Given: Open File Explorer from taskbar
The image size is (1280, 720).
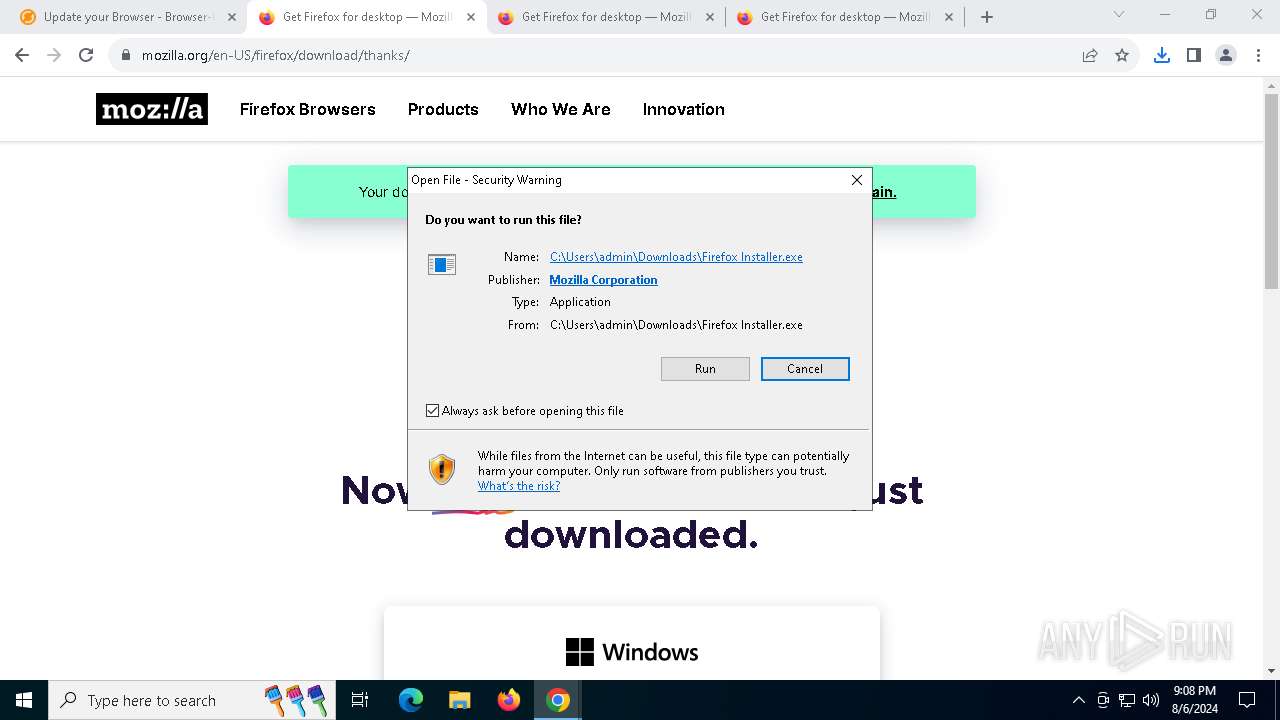Looking at the screenshot, I should click(x=460, y=700).
